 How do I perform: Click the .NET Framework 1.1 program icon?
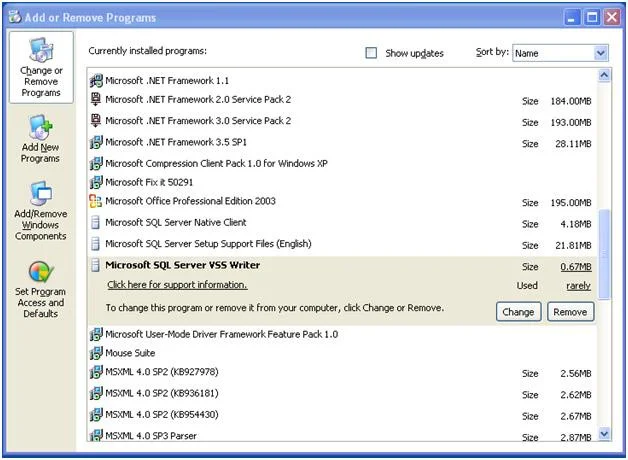point(96,80)
